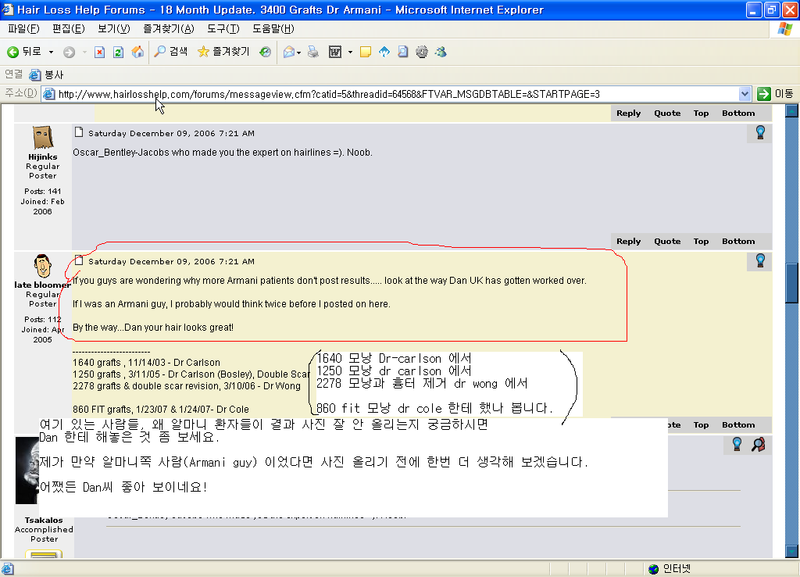Expand the Forward button dropdown arrow
800x577 pixels.
pos(84,52)
